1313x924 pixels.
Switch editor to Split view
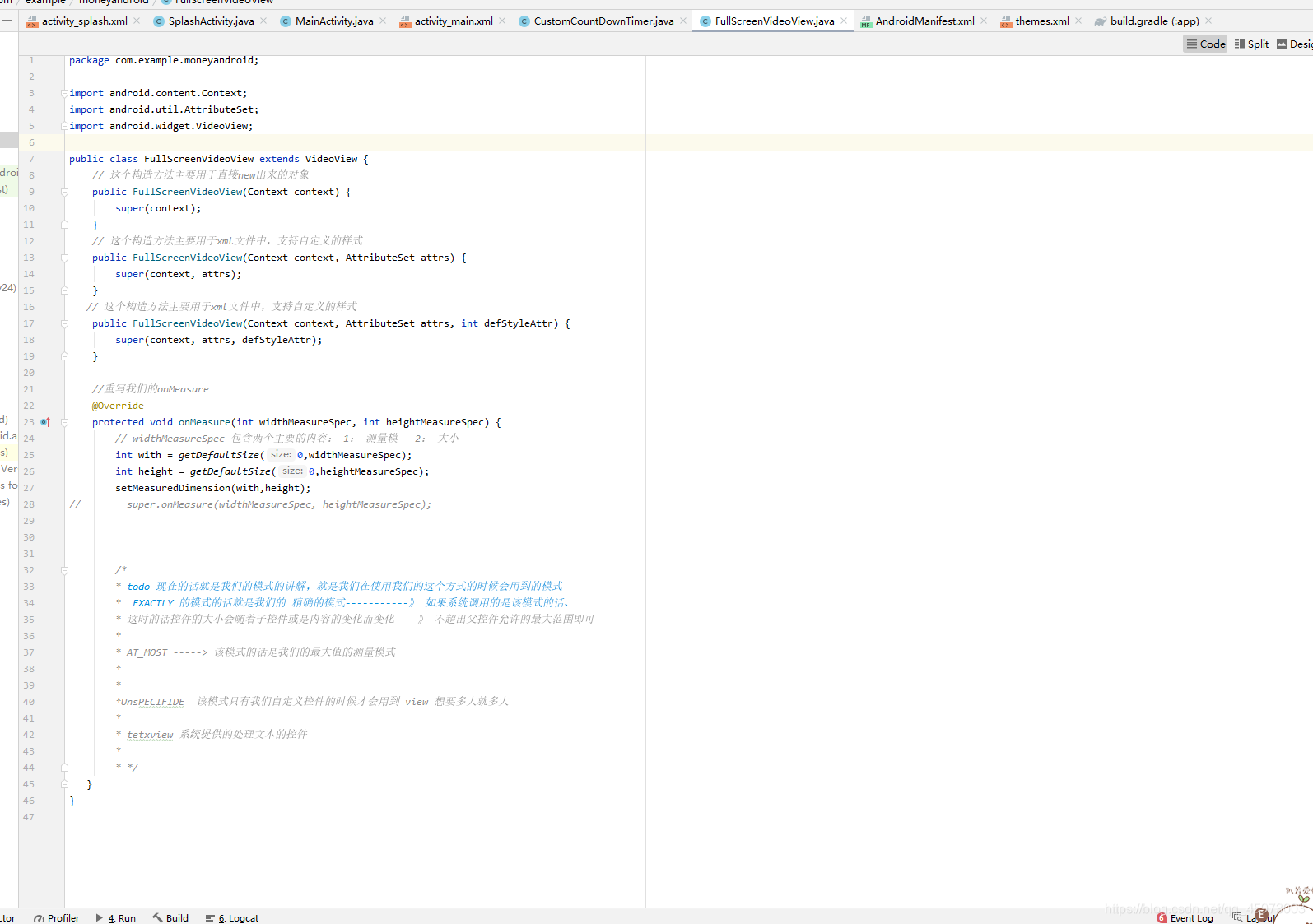click(x=1251, y=44)
